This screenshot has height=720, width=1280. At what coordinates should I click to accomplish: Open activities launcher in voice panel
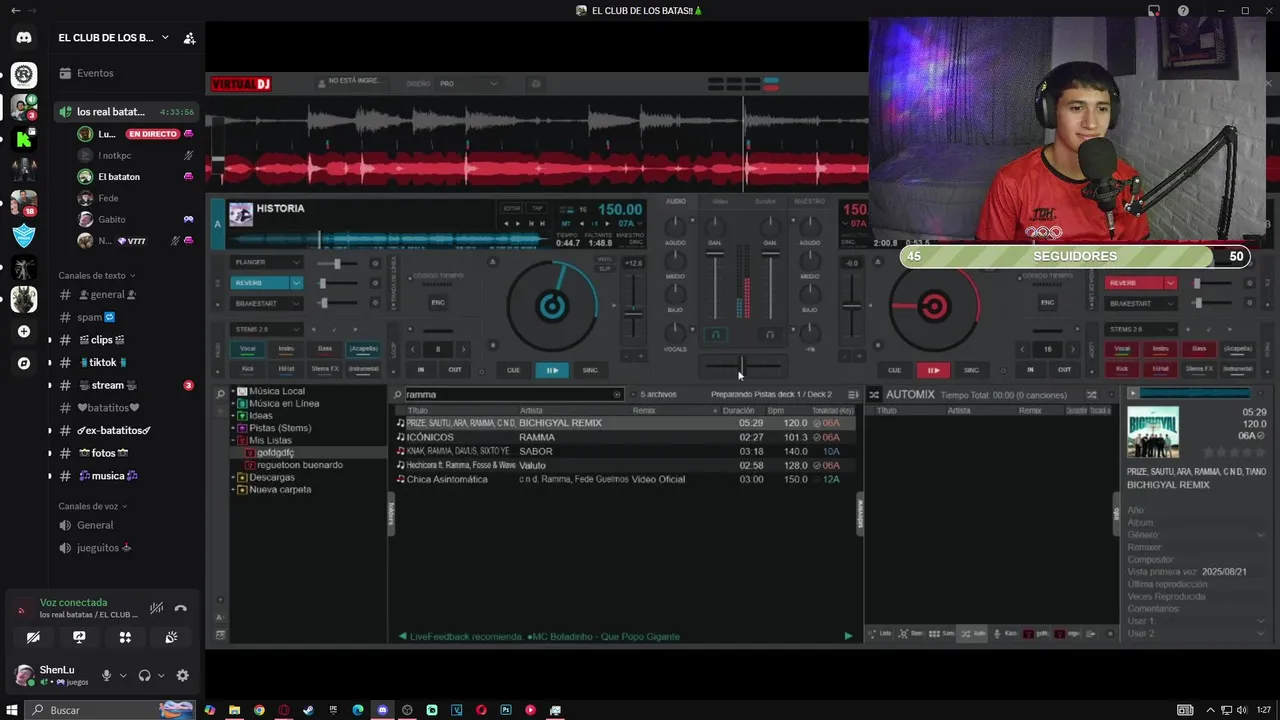[x=125, y=637]
